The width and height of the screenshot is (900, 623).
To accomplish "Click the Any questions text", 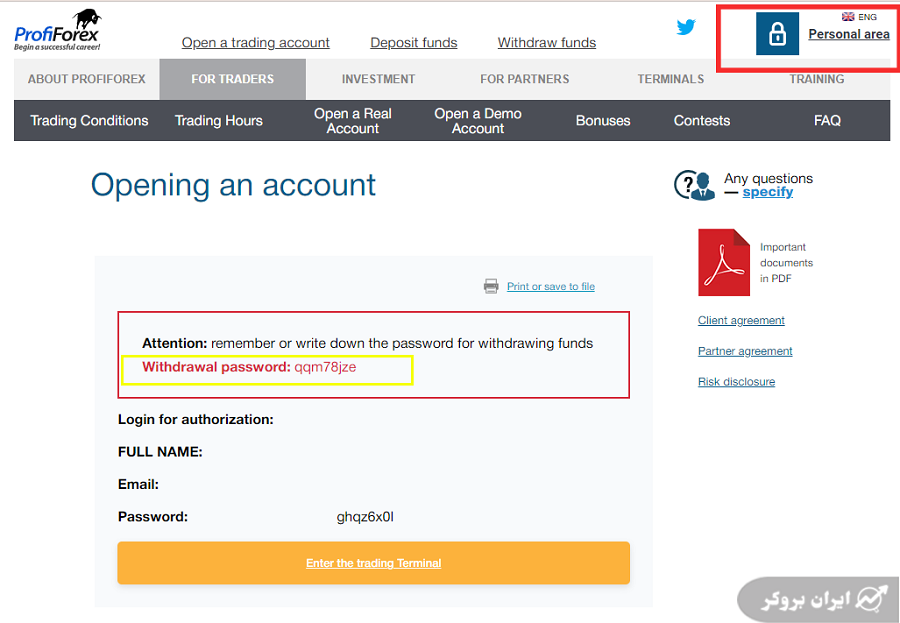I will (769, 179).
